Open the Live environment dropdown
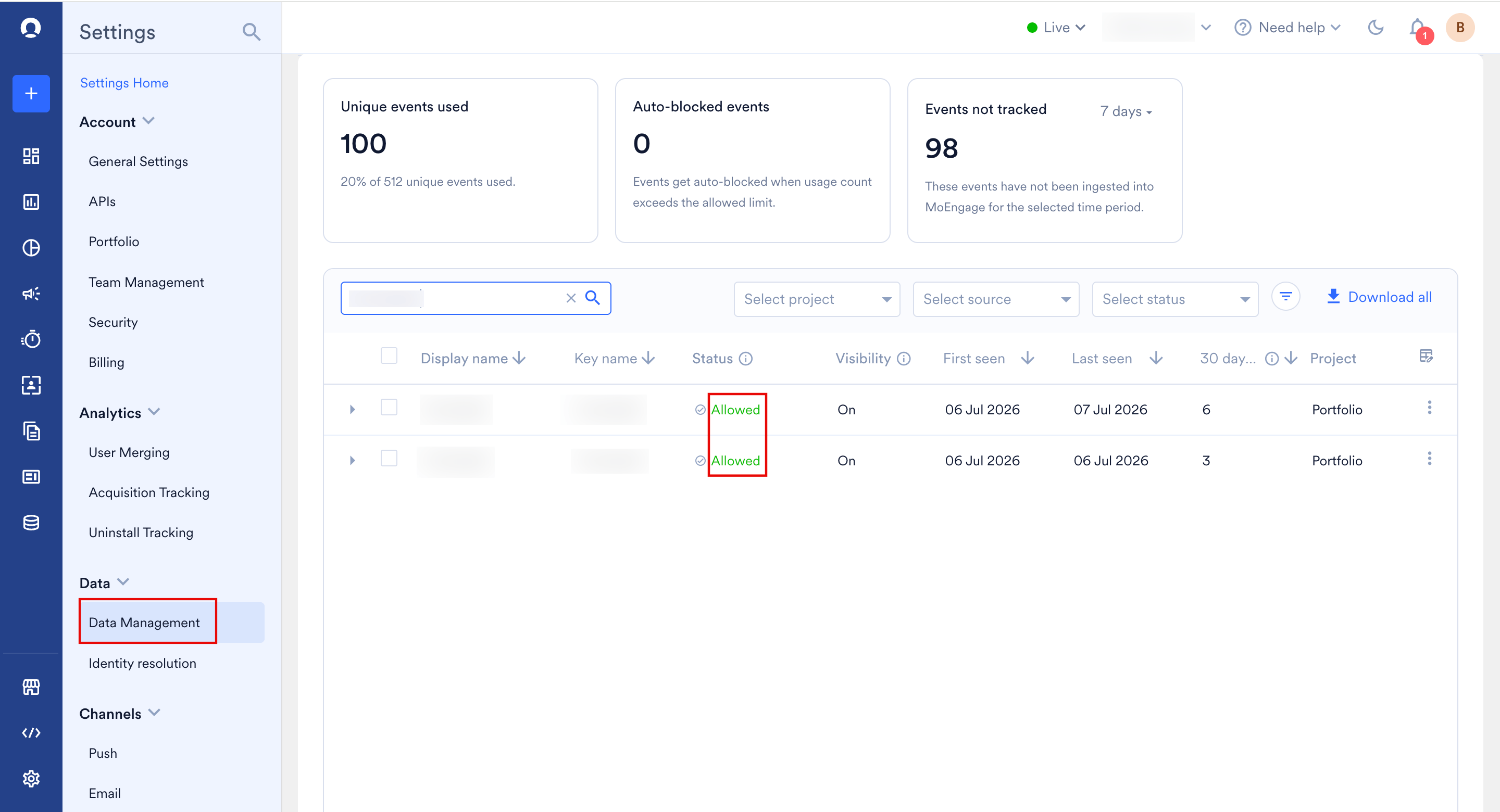The image size is (1500, 812). pos(1056,28)
